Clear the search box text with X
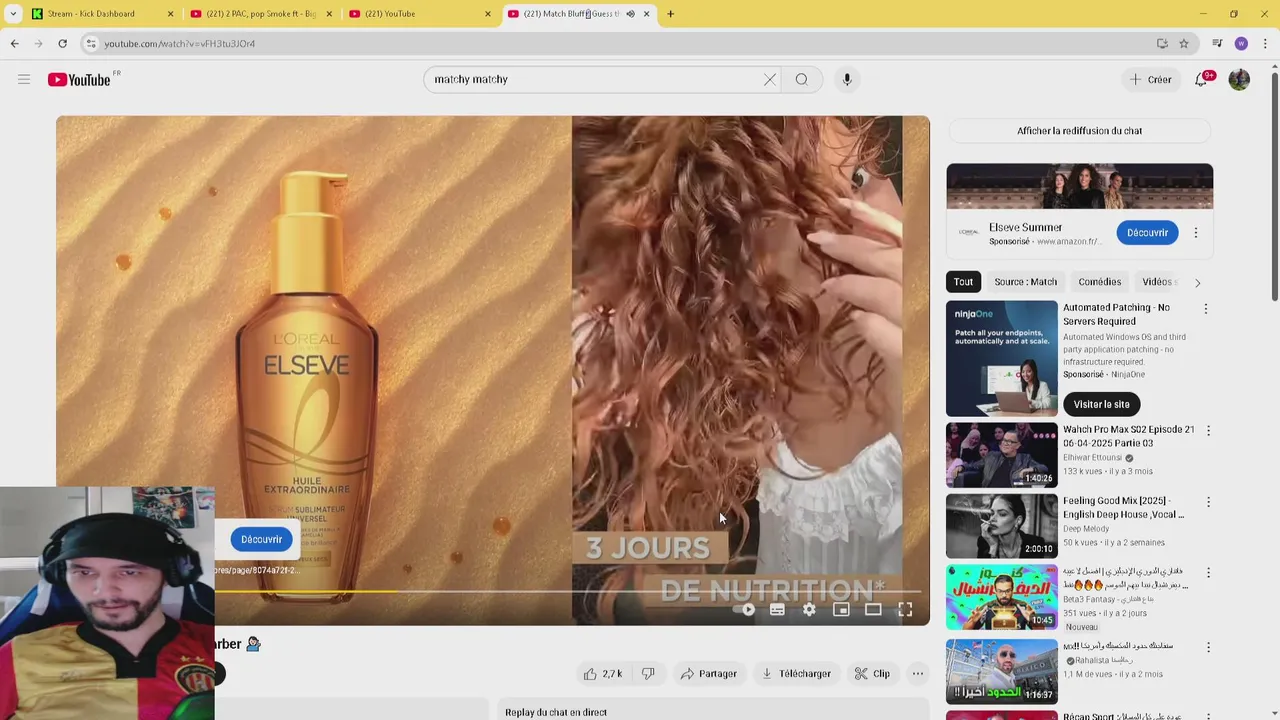 coord(770,79)
